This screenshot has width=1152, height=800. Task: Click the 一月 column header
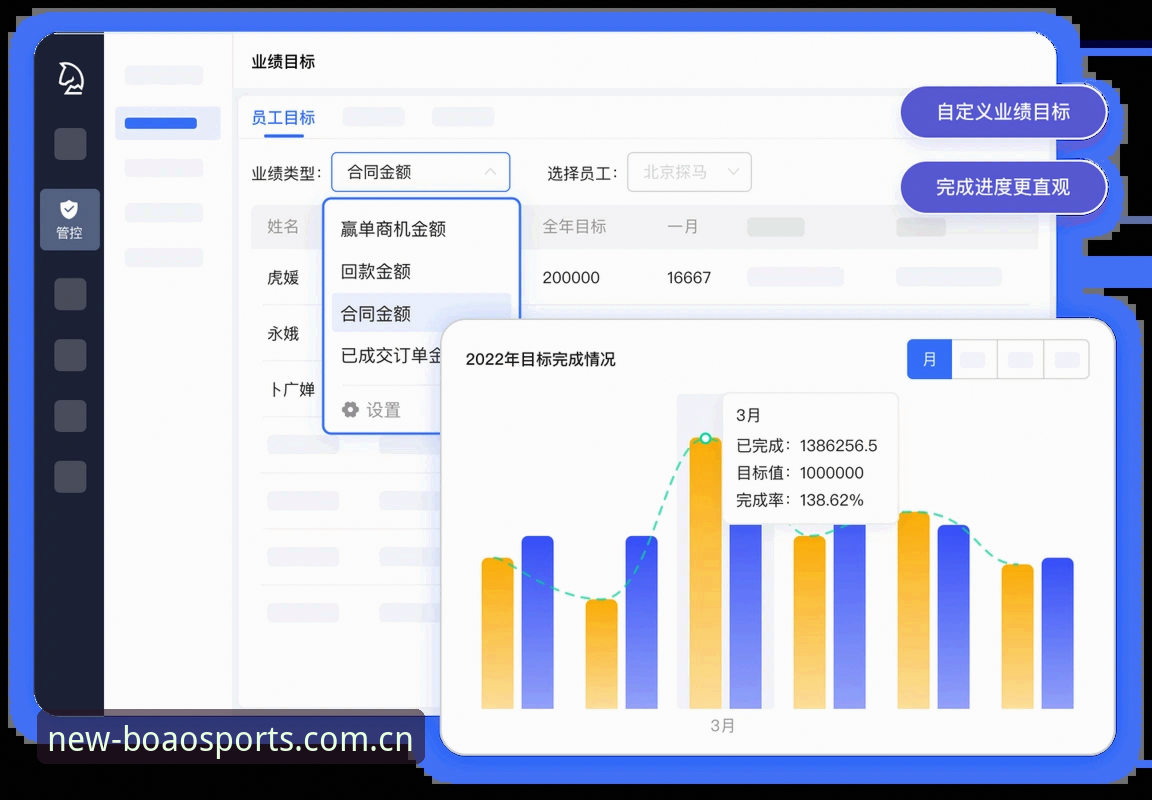[x=683, y=226]
